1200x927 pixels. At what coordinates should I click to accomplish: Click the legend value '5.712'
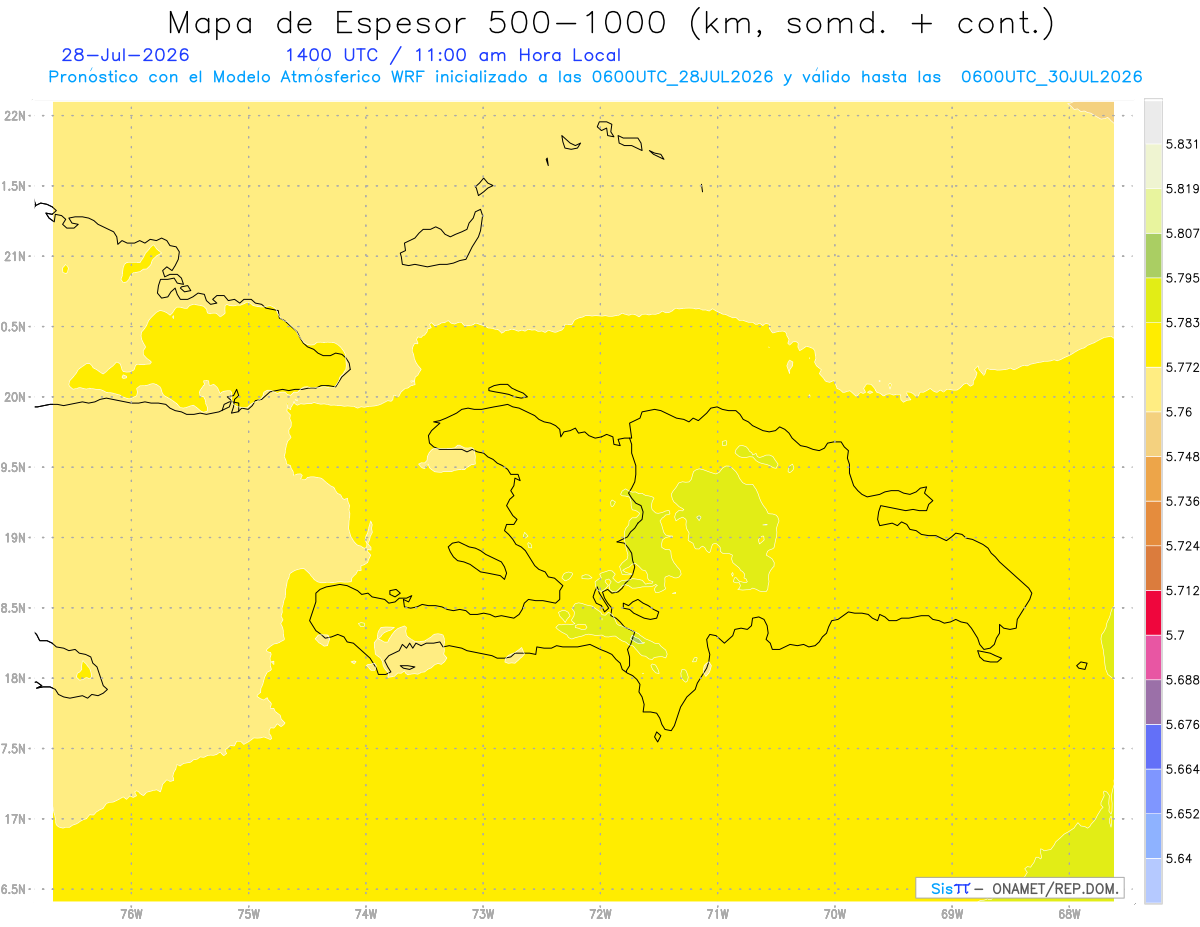tap(1183, 590)
